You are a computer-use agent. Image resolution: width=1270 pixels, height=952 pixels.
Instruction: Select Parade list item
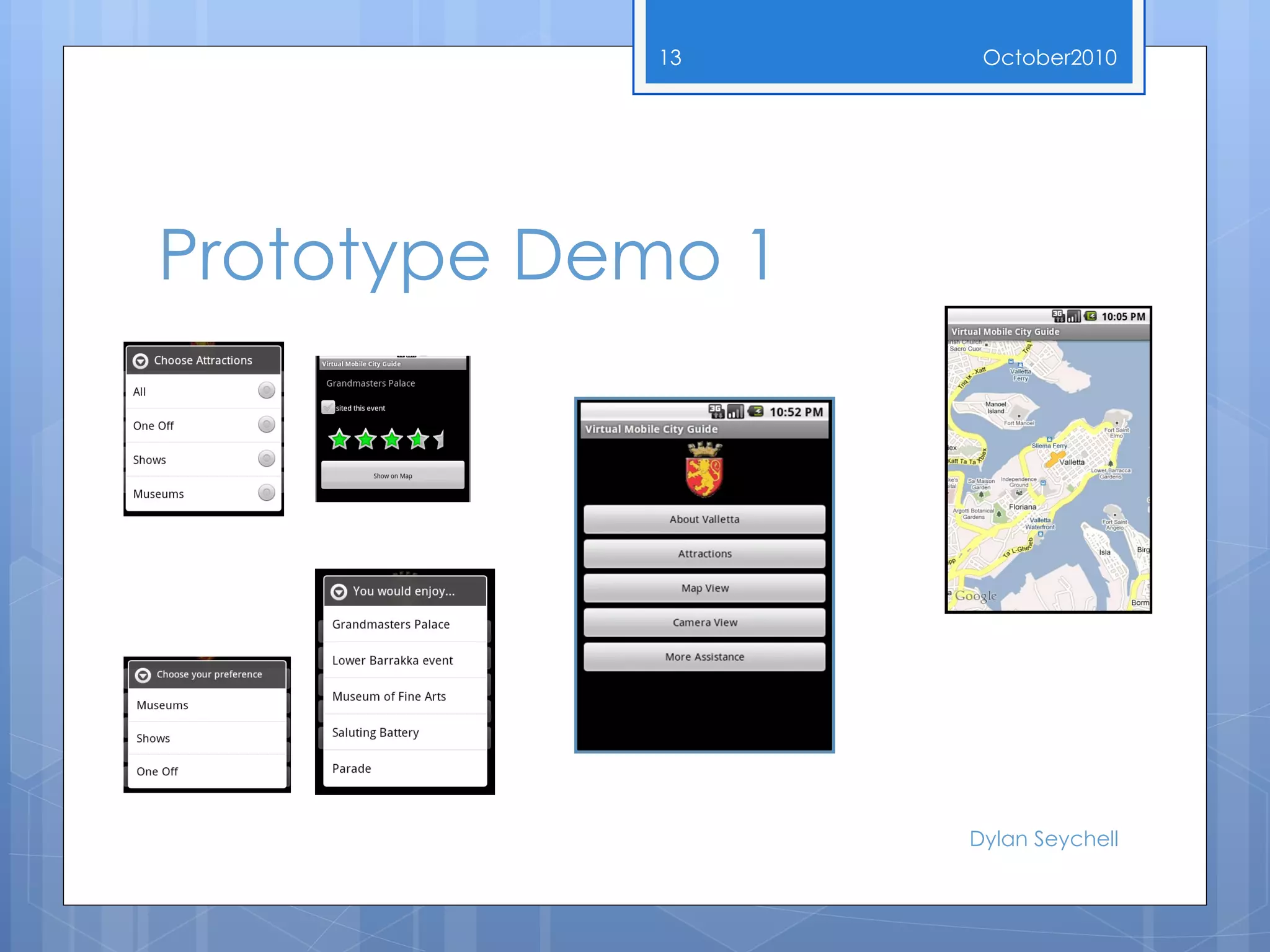(405, 769)
